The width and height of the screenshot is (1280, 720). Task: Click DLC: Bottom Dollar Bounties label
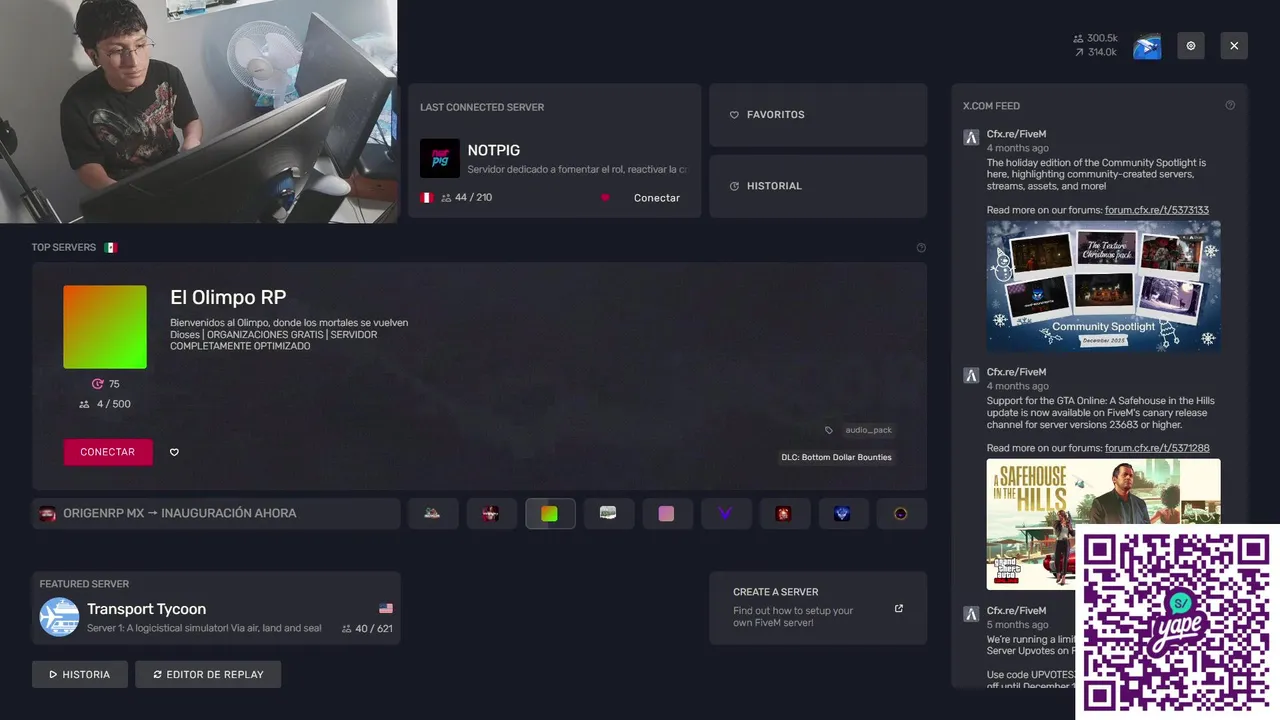tap(836, 458)
